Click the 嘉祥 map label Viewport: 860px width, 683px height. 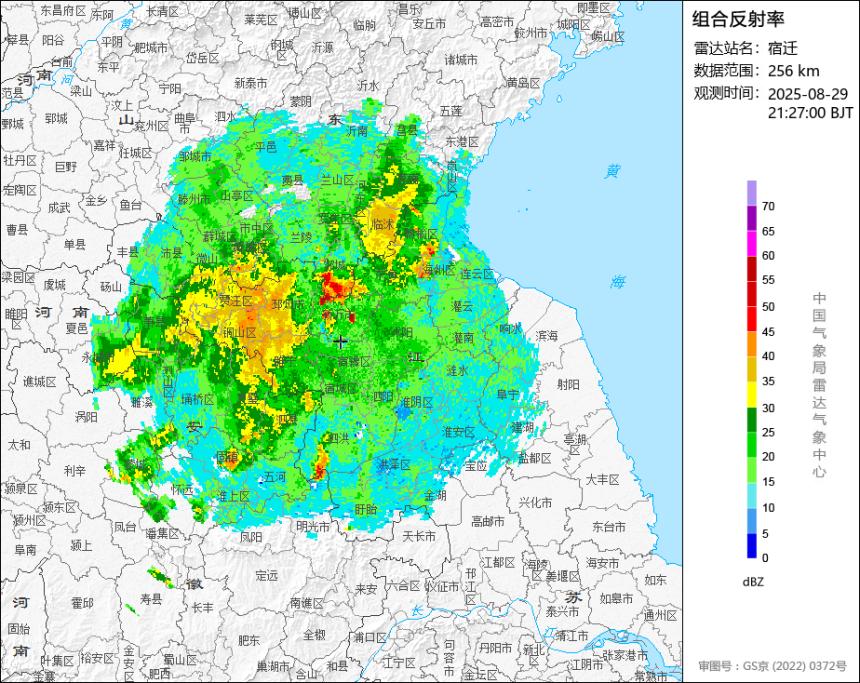(x=104, y=145)
